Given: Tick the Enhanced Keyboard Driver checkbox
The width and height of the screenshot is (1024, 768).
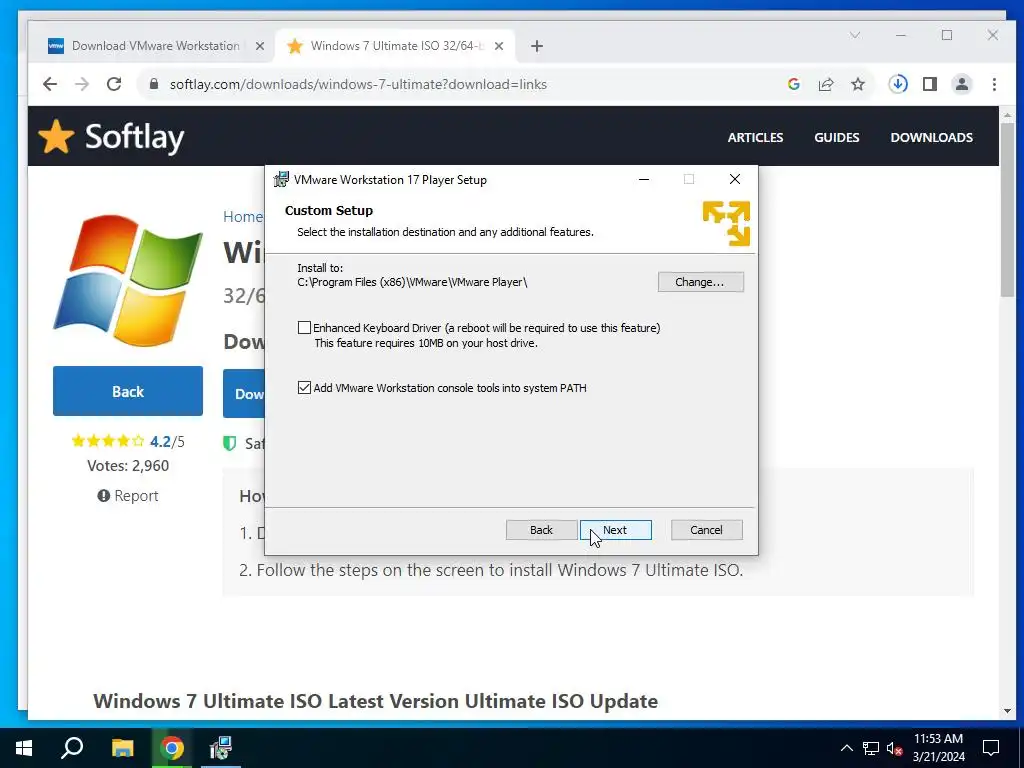Looking at the screenshot, I should point(304,328).
